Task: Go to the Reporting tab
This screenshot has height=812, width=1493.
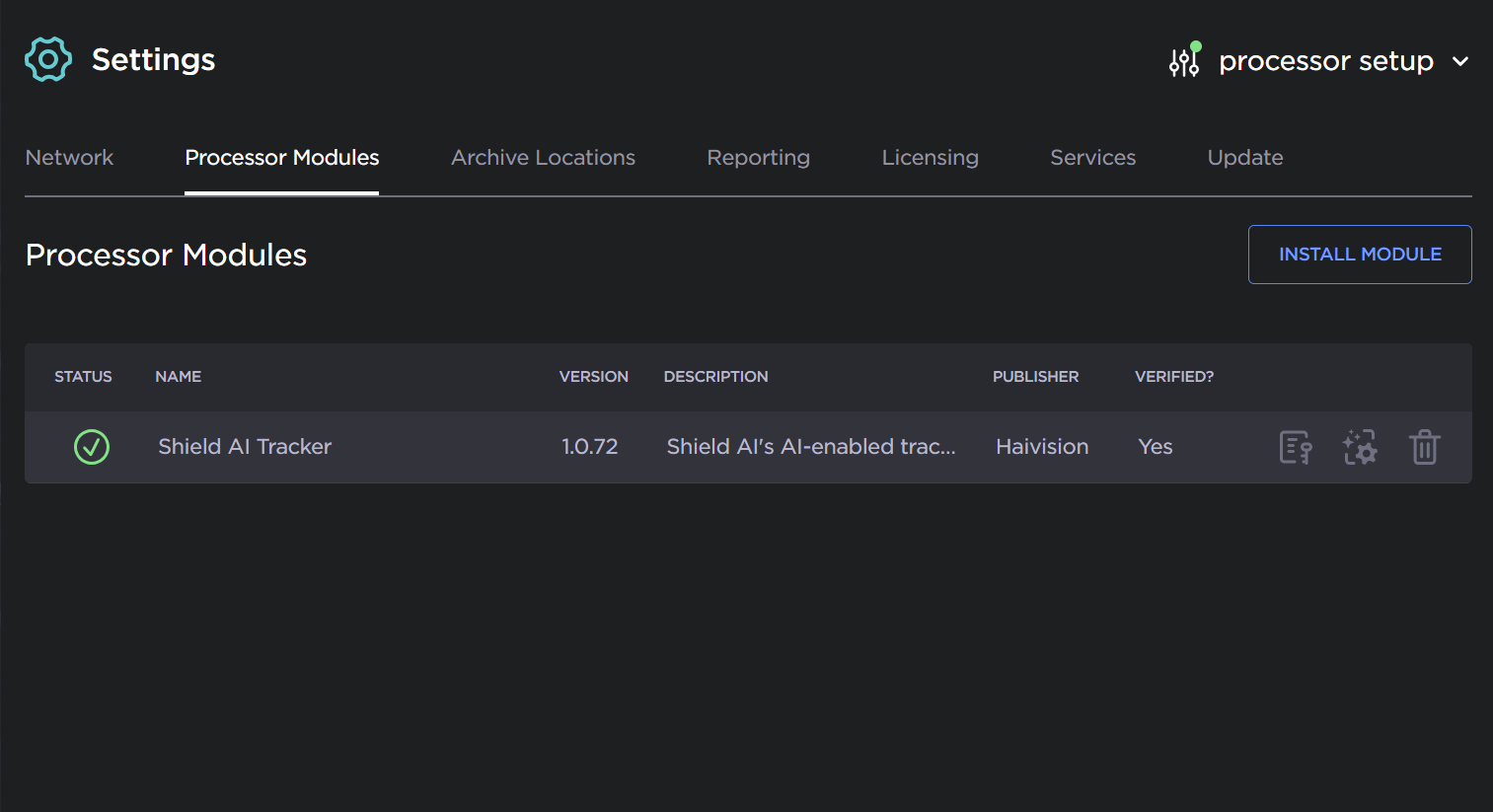Action: [x=758, y=158]
